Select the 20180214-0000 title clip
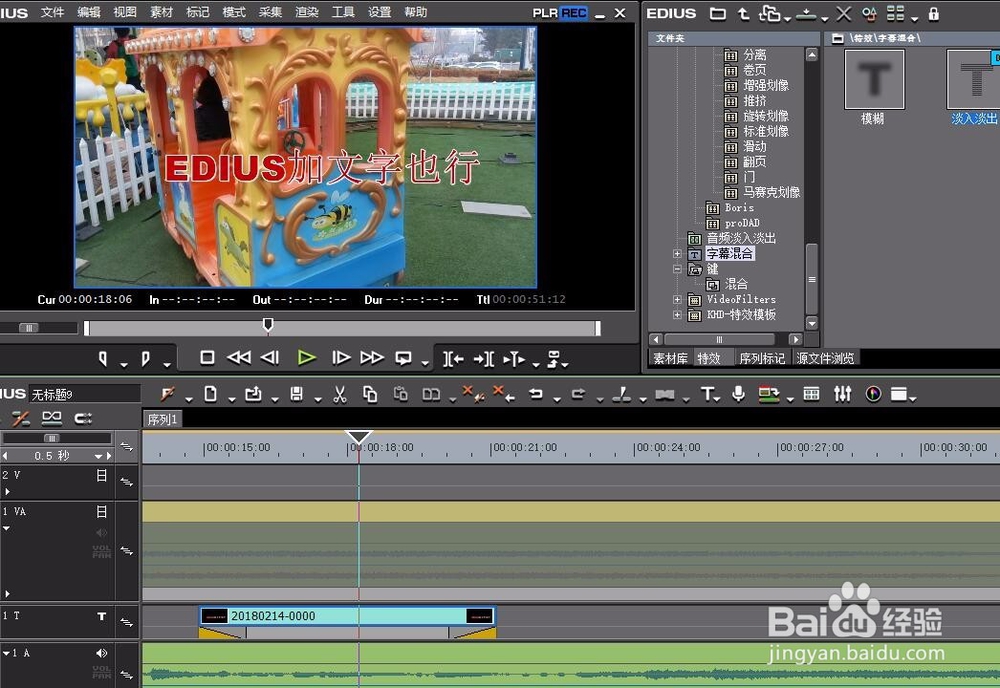Image resolution: width=1000 pixels, height=688 pixels. click(x=348, y=616)
